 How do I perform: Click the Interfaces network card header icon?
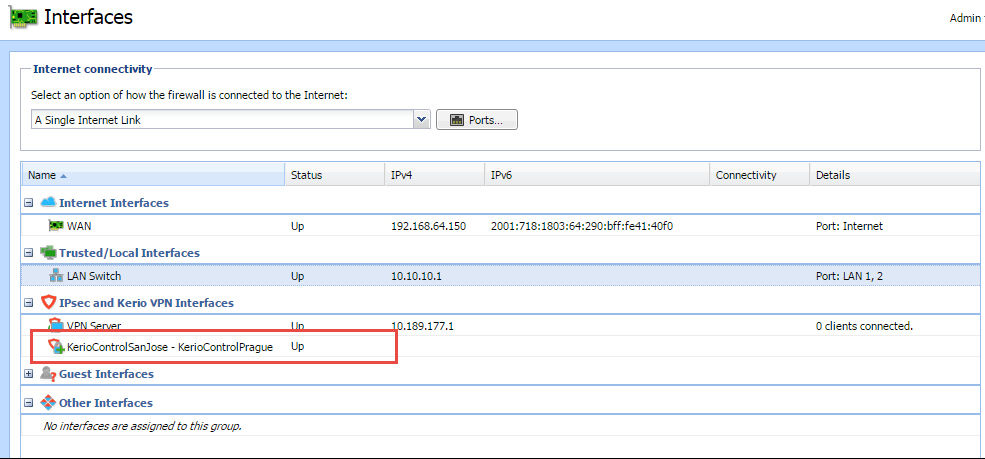click(x=23, y=18)
